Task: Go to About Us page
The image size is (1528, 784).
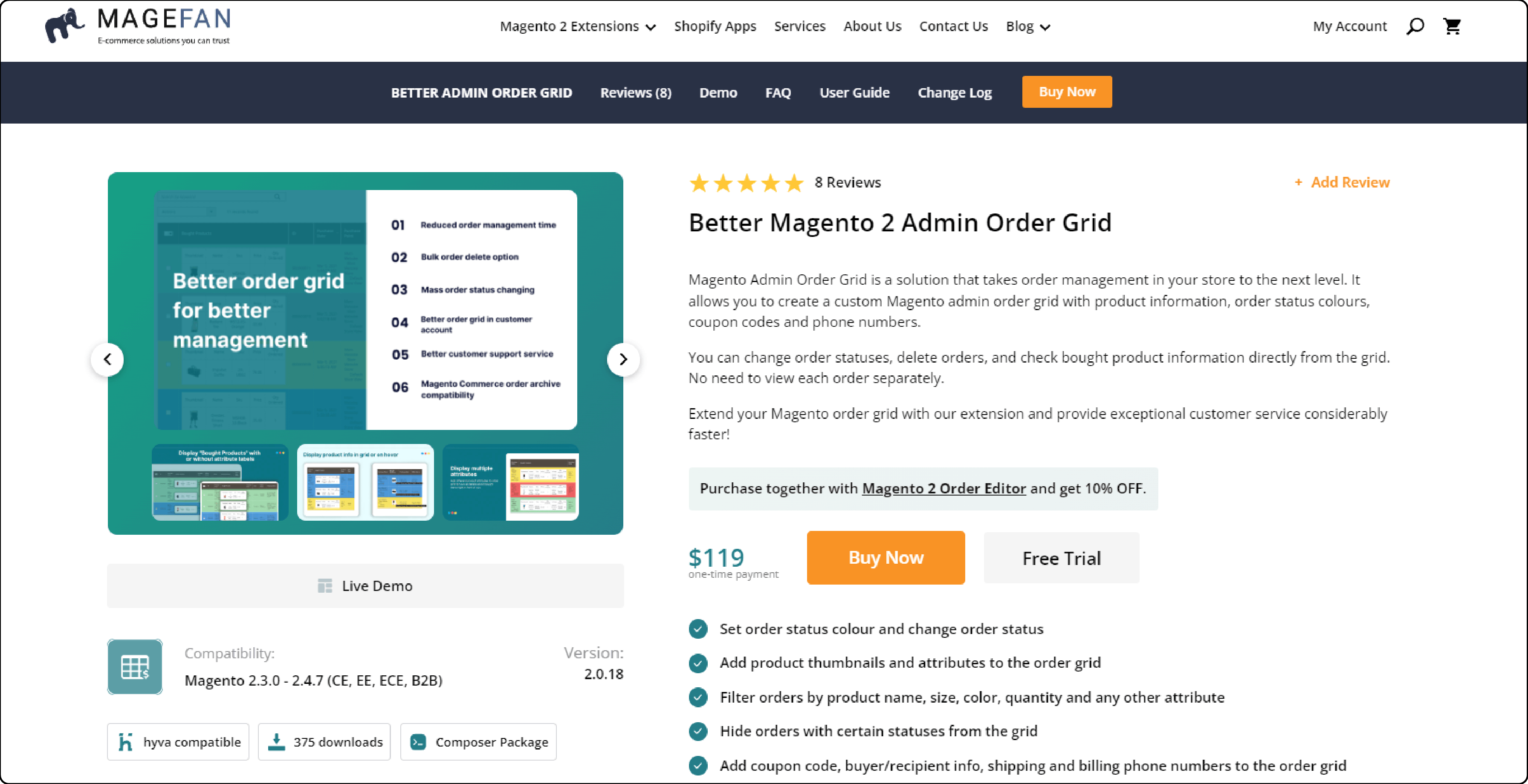Action: (872, 27)
